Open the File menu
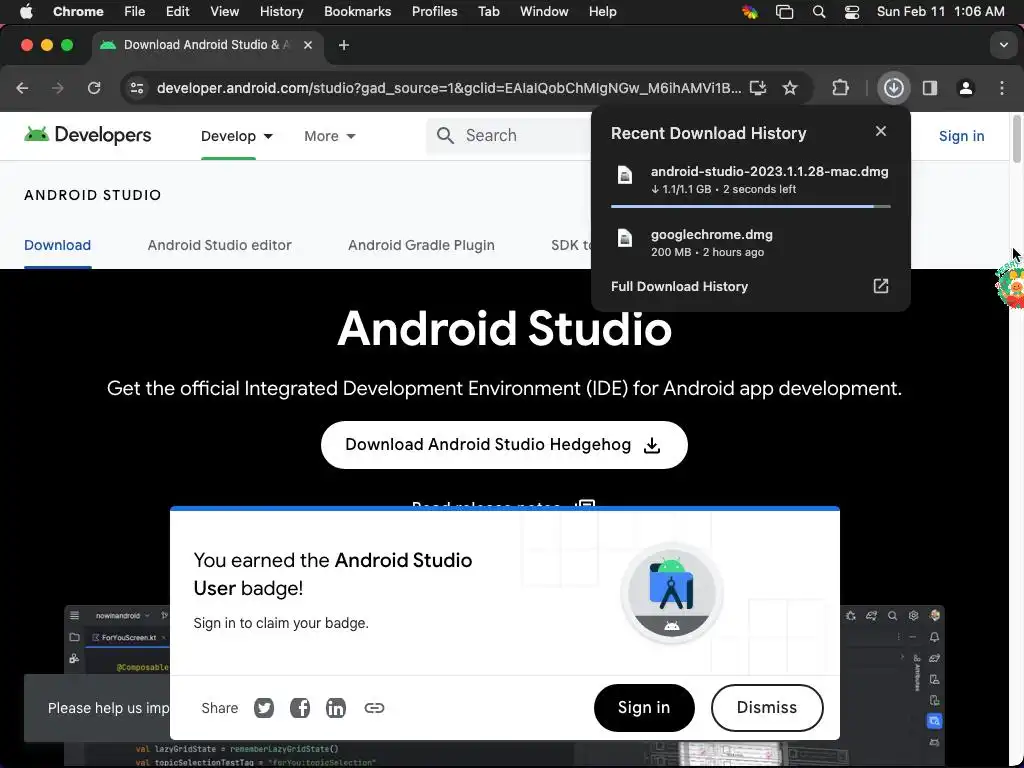 135,12
